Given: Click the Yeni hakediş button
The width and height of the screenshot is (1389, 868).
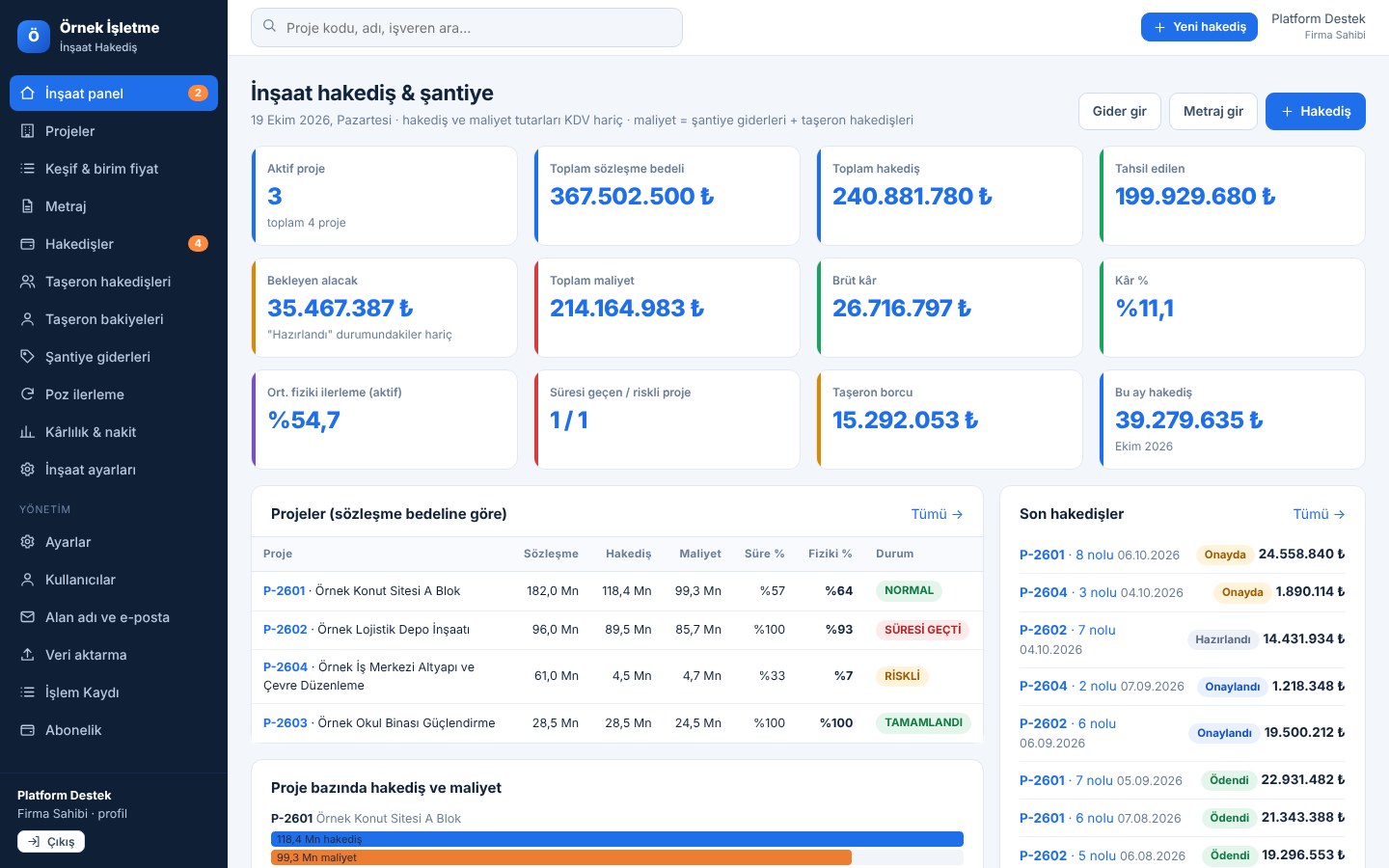Looking at the screenshot, I should tap(1200, 27).
